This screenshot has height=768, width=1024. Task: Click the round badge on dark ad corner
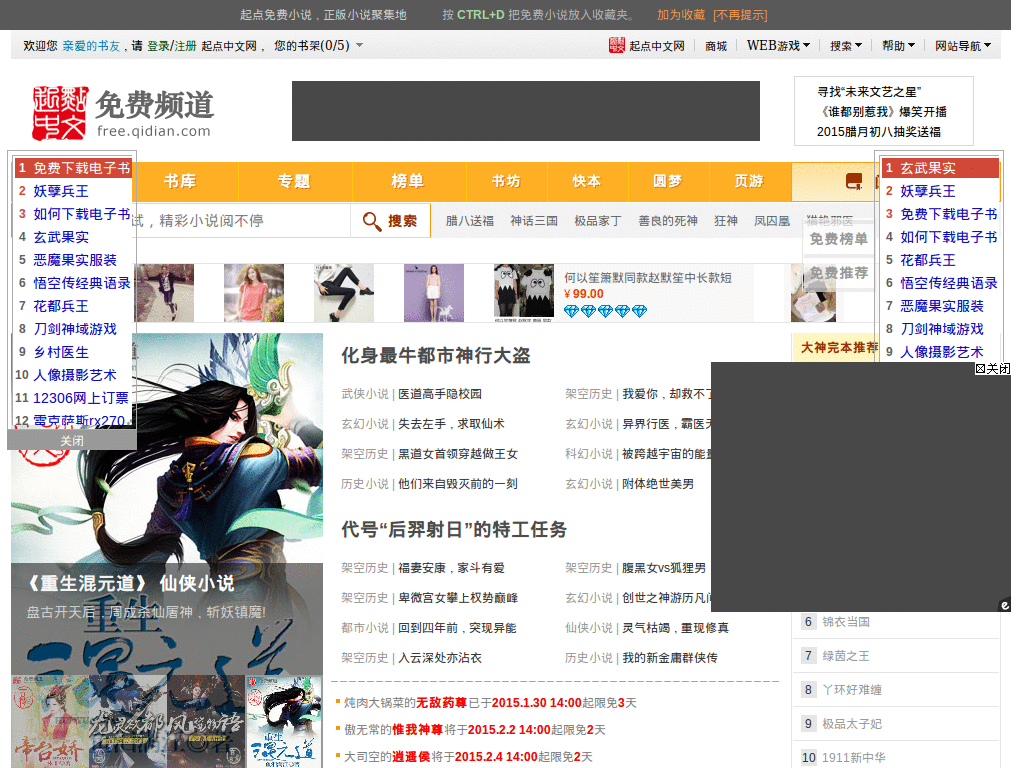point(1004,604)
